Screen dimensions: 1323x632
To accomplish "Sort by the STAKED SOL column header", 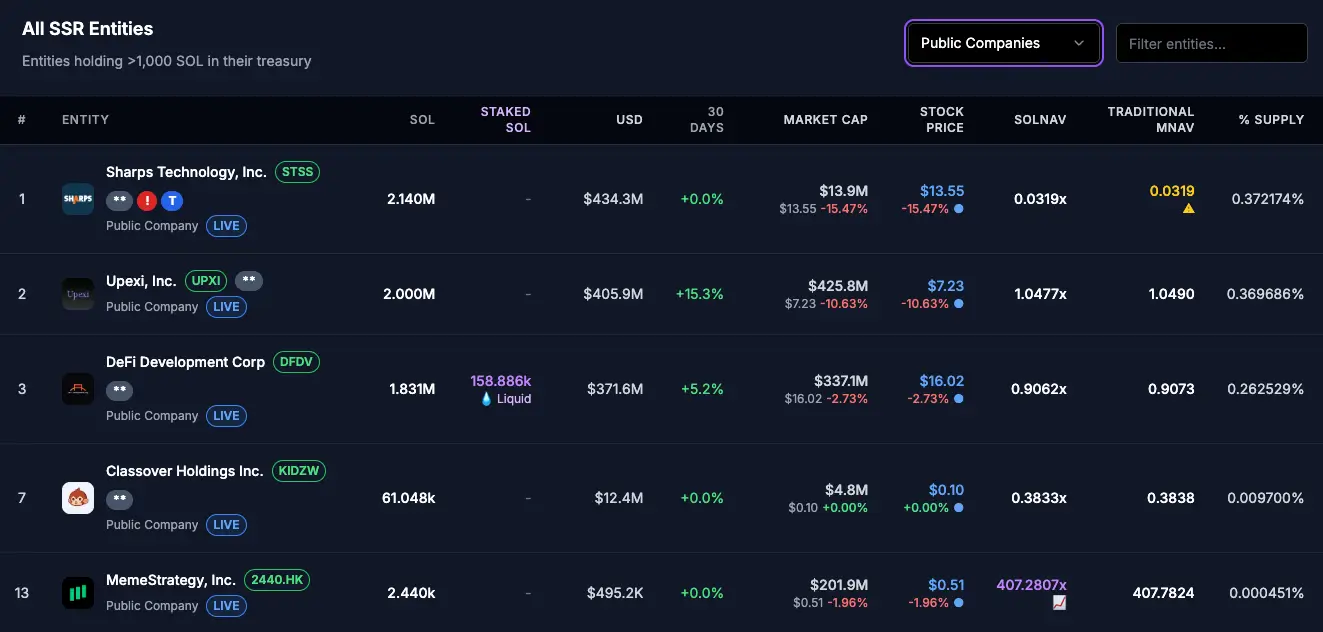I will tap(506, 120).
